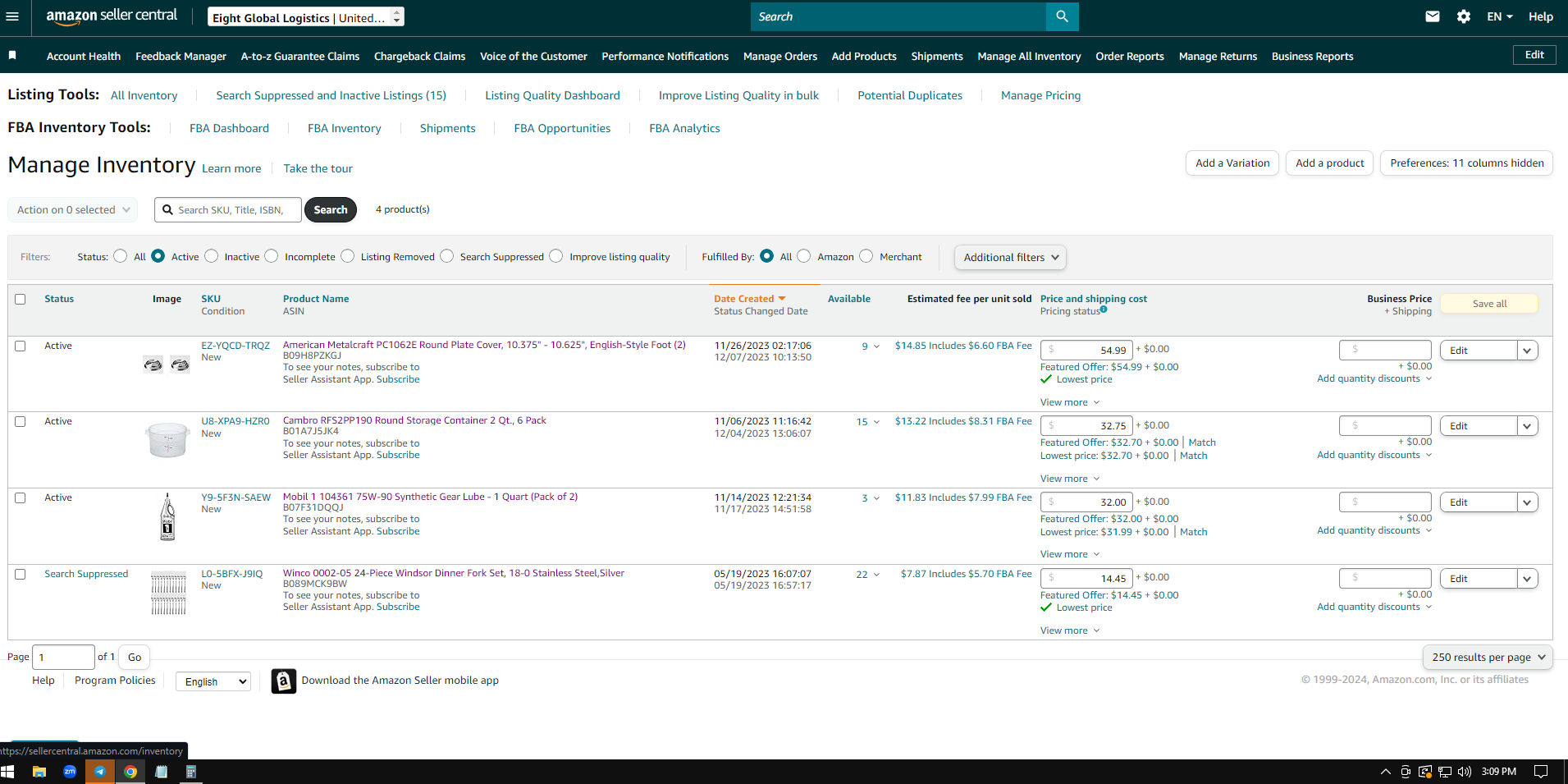The width and height of the screenshot is (1568, 784).
Task: Go to Manage Orders
Action: pyautogui.click(x=780, y=57)
